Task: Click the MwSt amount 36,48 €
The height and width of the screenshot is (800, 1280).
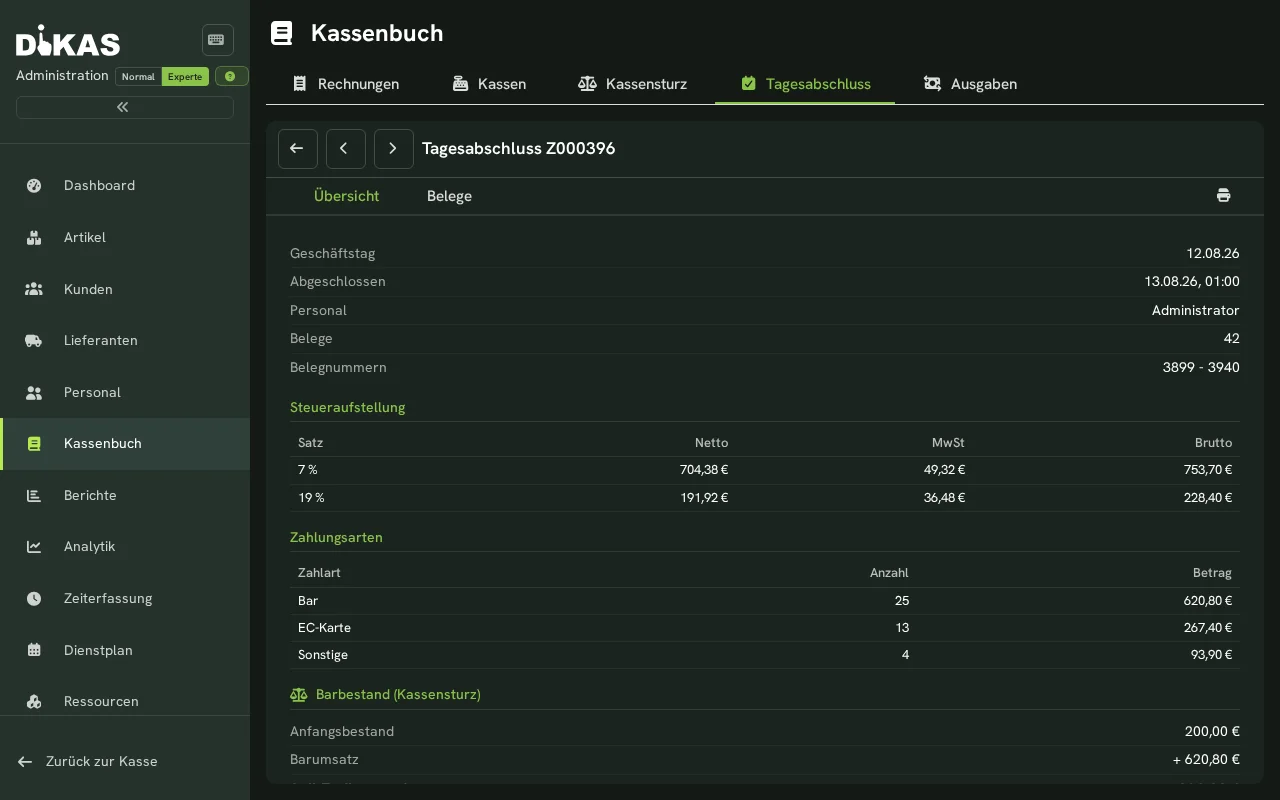Action: pyautogui.click(x=944, y=498)
